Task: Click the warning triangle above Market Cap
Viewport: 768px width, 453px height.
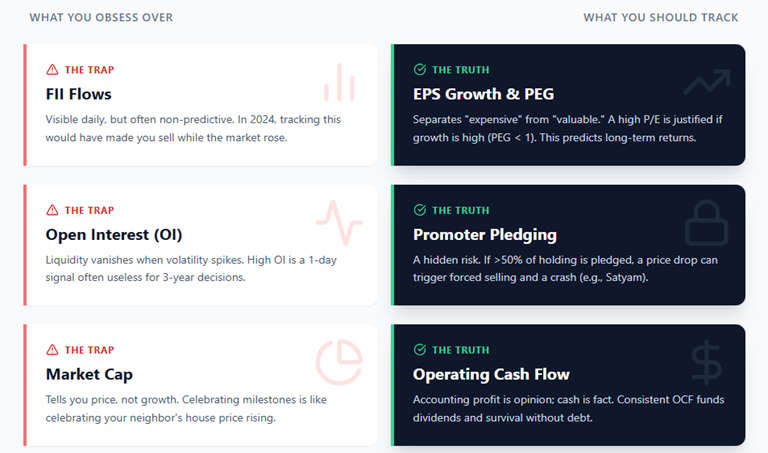Action: point(52,350)
